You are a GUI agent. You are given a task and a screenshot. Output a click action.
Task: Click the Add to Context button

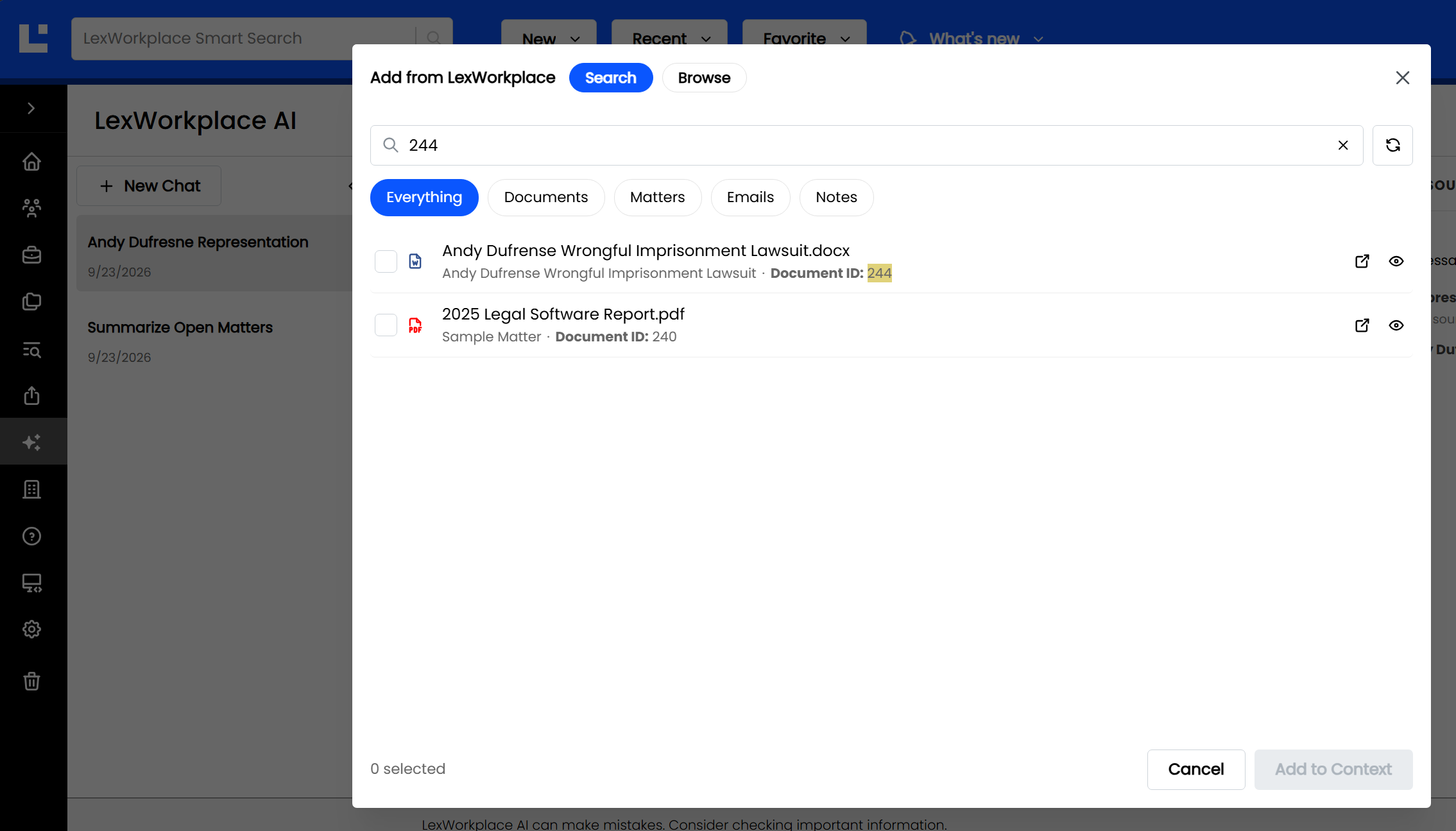(1333, 769)
